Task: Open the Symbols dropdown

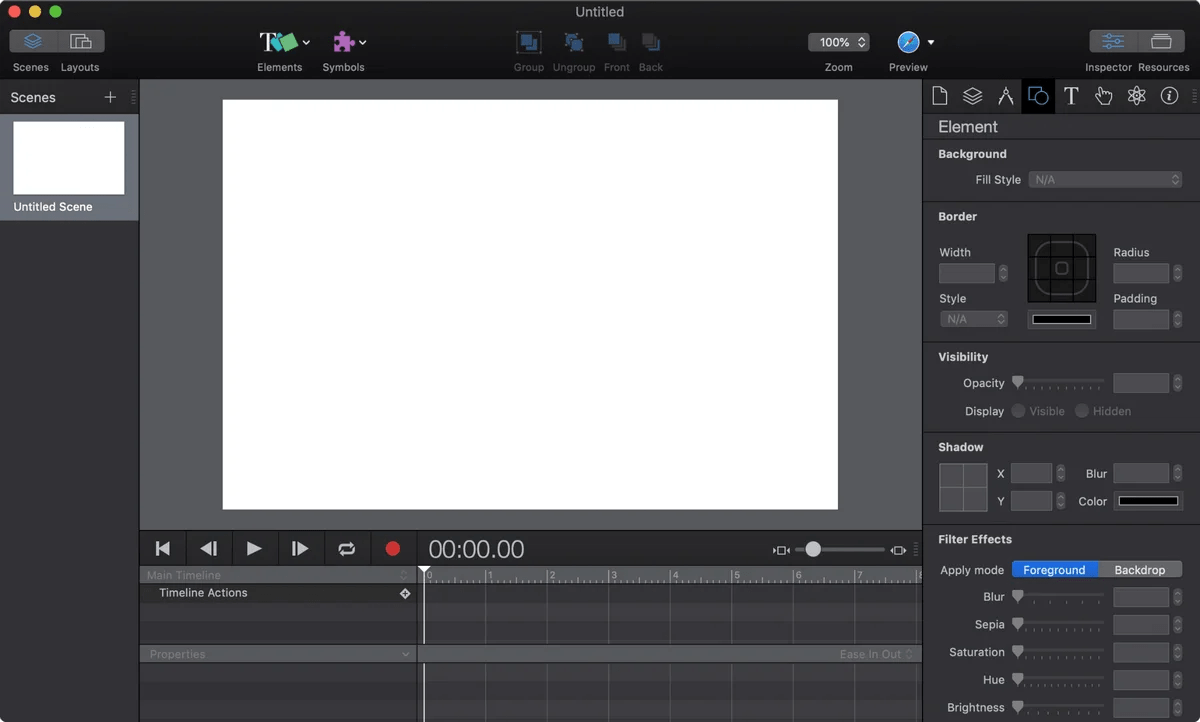Action: click(x=362, y=42)
